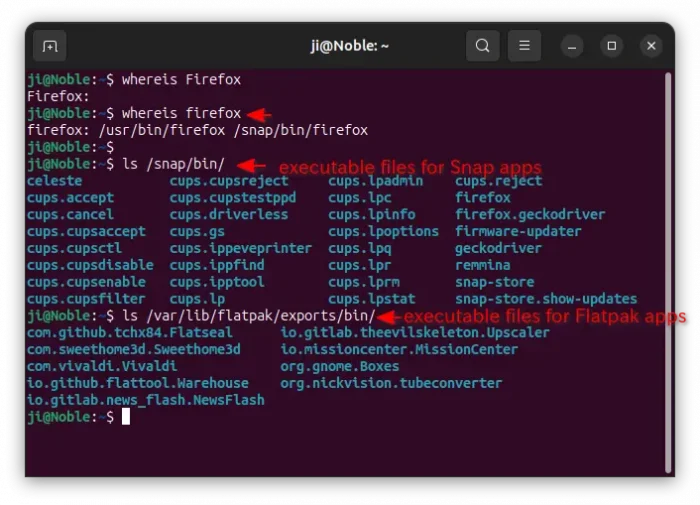Click the text celeste in listing
This screenshot has width=700, height=505.
54,181
